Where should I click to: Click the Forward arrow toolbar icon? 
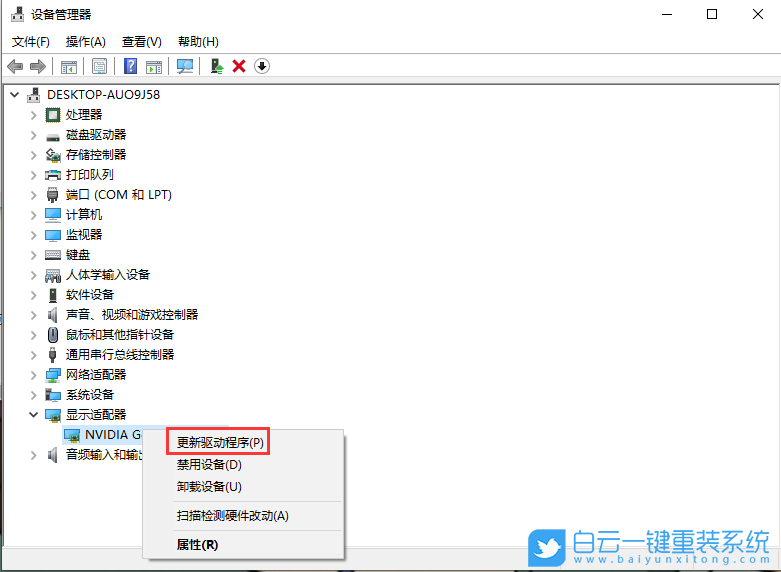(x=38, y=66)
